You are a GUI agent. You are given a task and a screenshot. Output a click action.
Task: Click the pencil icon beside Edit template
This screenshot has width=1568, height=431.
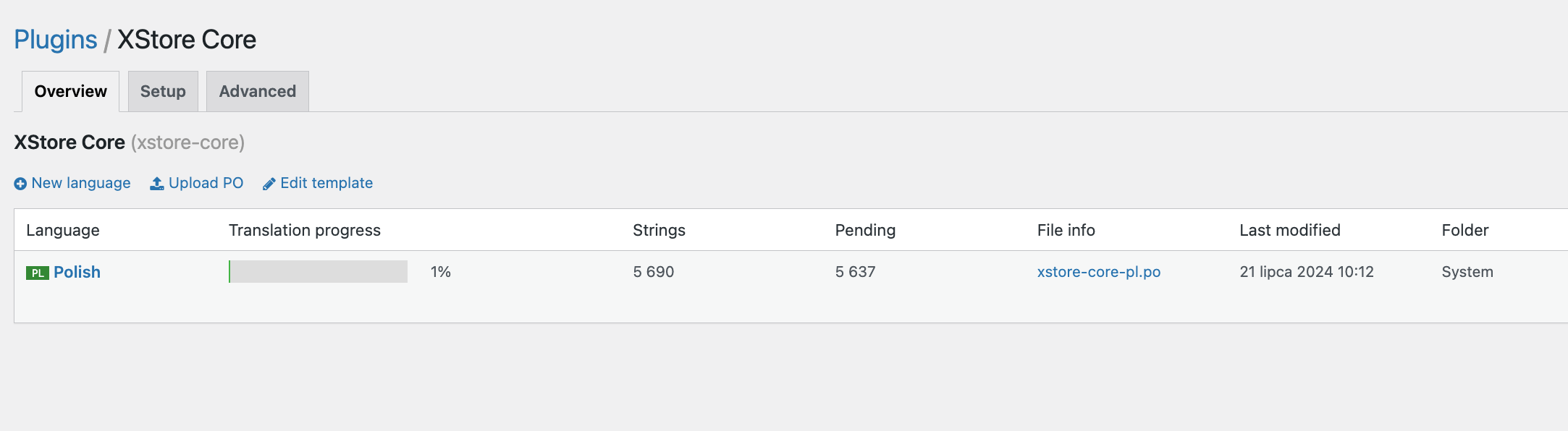pos(269,184)
